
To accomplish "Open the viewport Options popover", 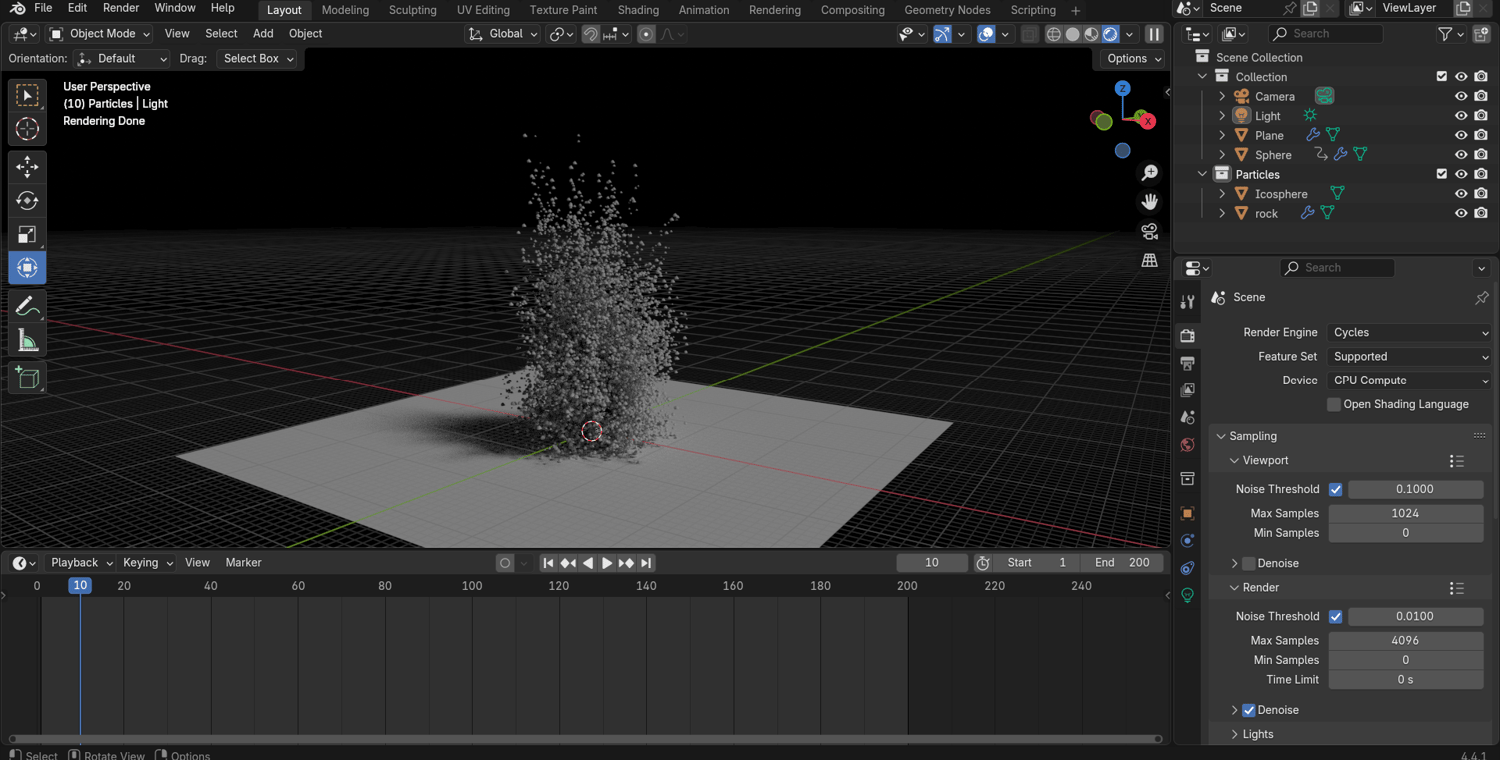I will click(1134, 58).
